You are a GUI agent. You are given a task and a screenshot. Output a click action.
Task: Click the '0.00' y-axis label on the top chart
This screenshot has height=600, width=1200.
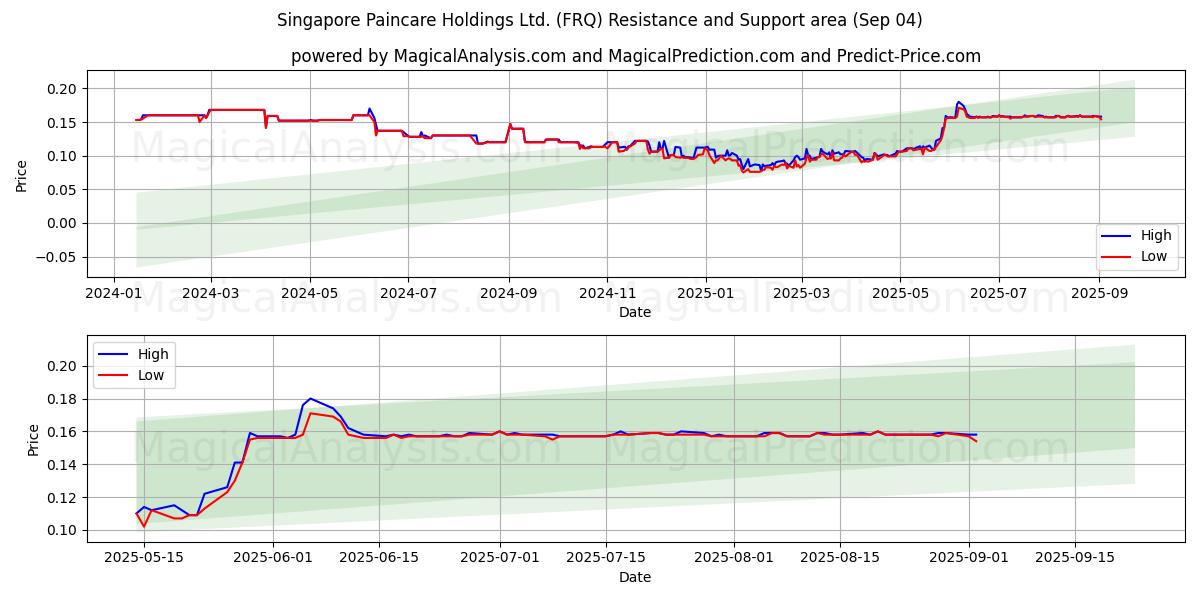tap(63, 223)
